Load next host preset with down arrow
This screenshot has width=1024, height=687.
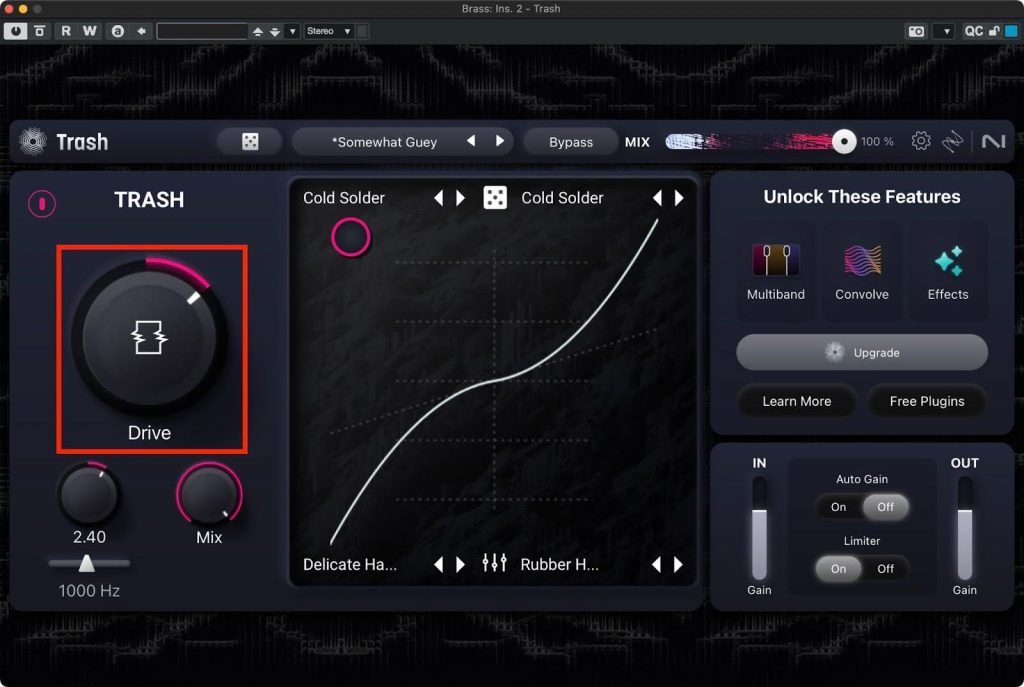[x=275, y=31]
